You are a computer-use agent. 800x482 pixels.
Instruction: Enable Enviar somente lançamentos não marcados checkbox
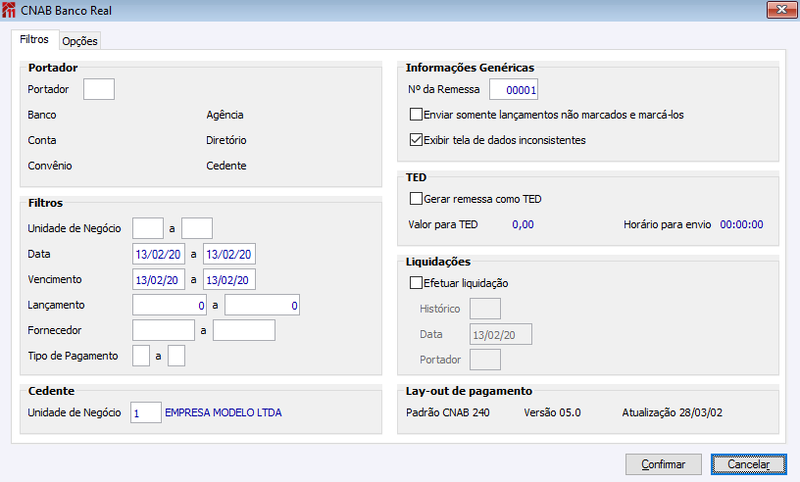(416, 114)
